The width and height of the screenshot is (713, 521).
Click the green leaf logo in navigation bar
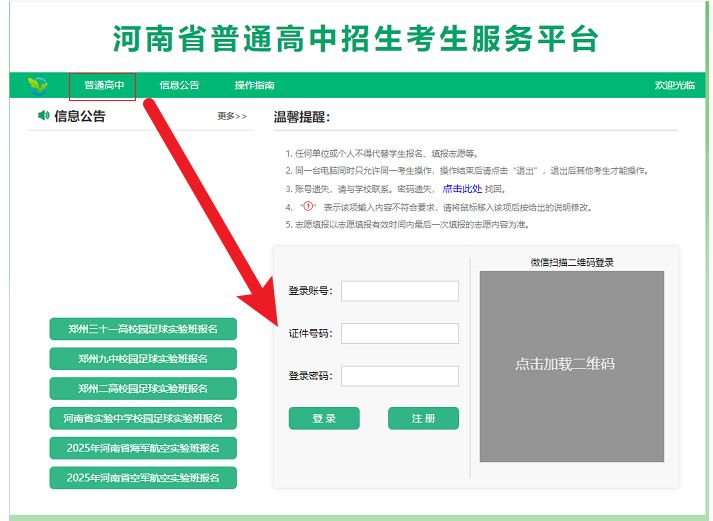38,85
